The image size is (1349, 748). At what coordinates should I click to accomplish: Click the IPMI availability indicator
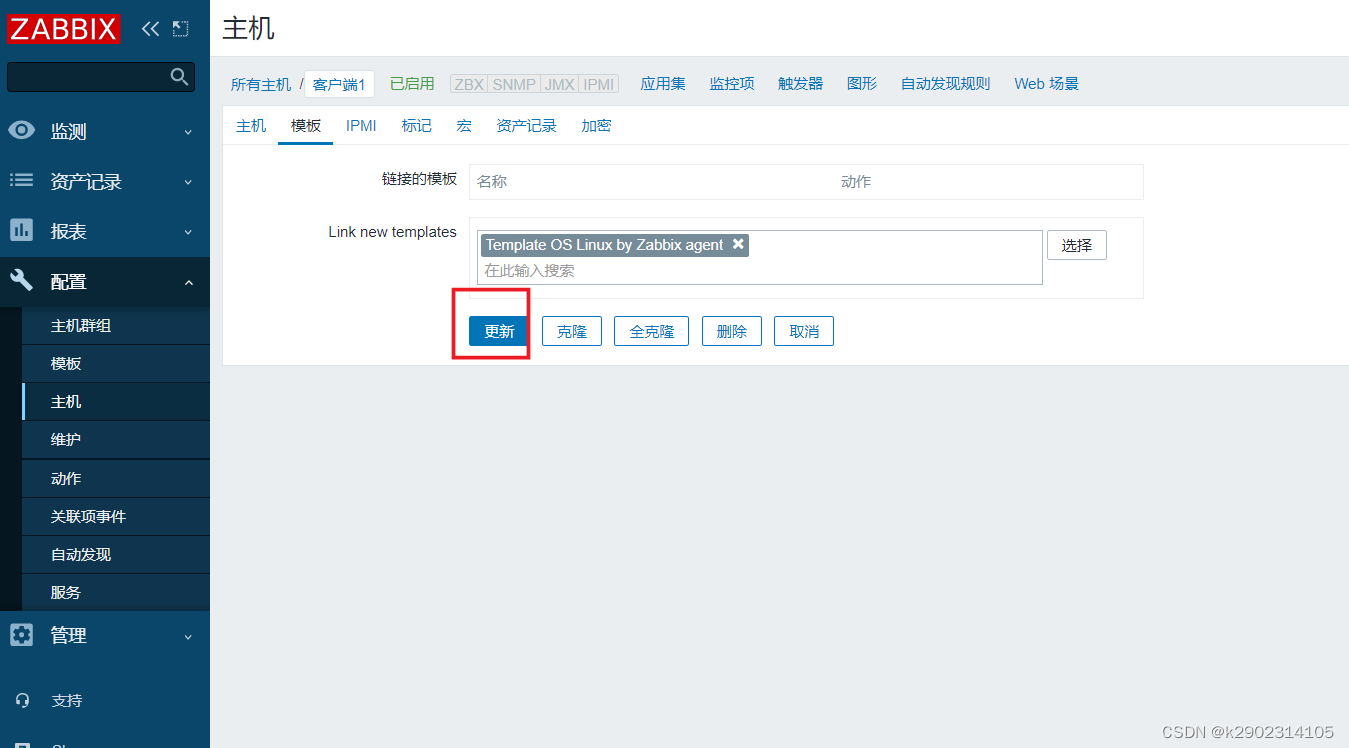599,84
